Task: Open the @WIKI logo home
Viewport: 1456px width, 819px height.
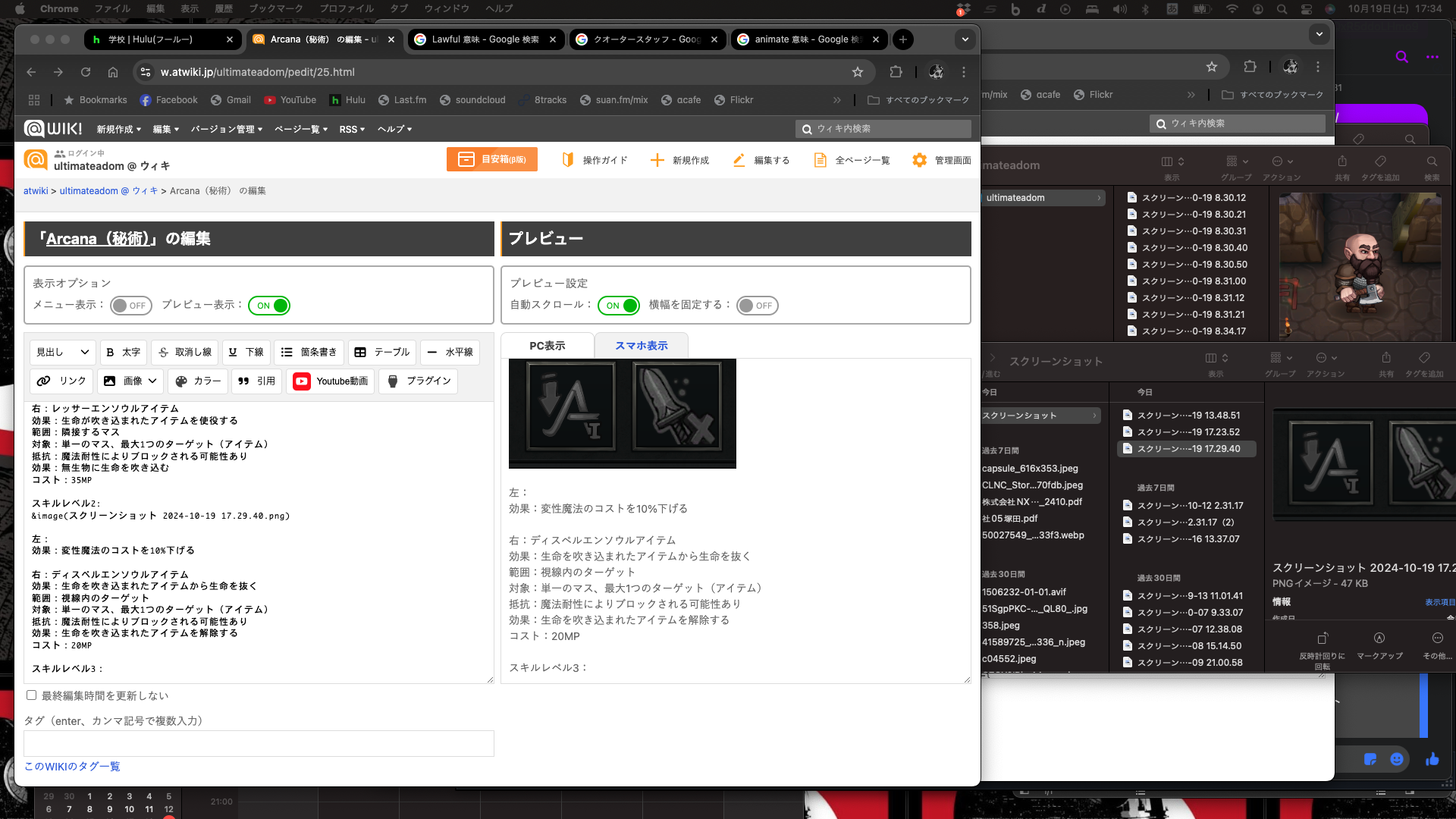Action: click(53, 129)
